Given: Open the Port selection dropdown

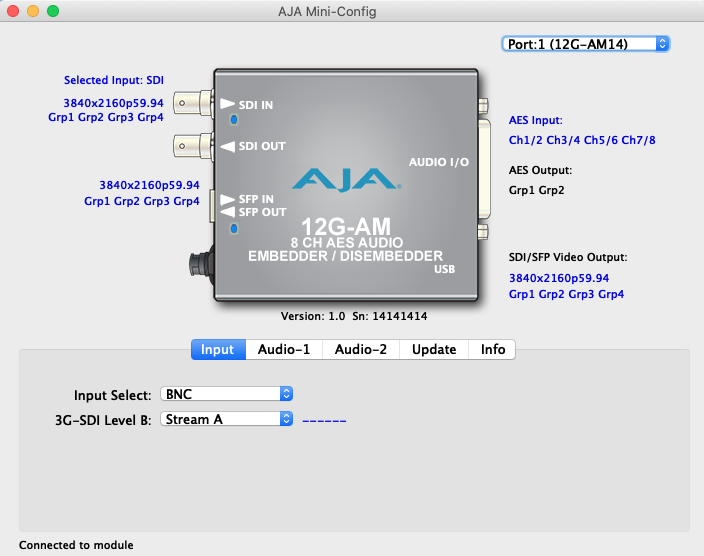Looking at the screenshot, I should pos(585,43).
